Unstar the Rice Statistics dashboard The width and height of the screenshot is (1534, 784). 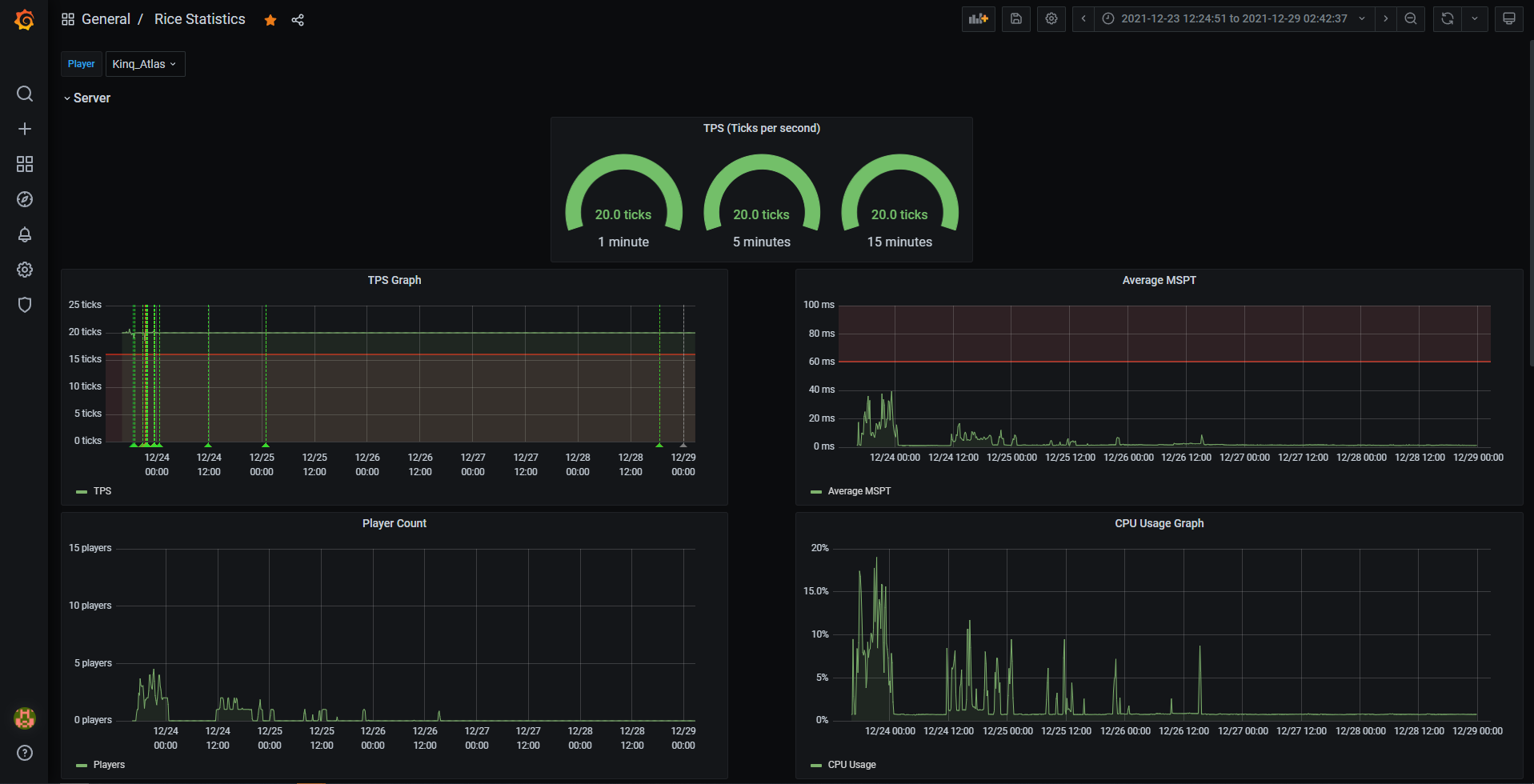tap(270, 20)
